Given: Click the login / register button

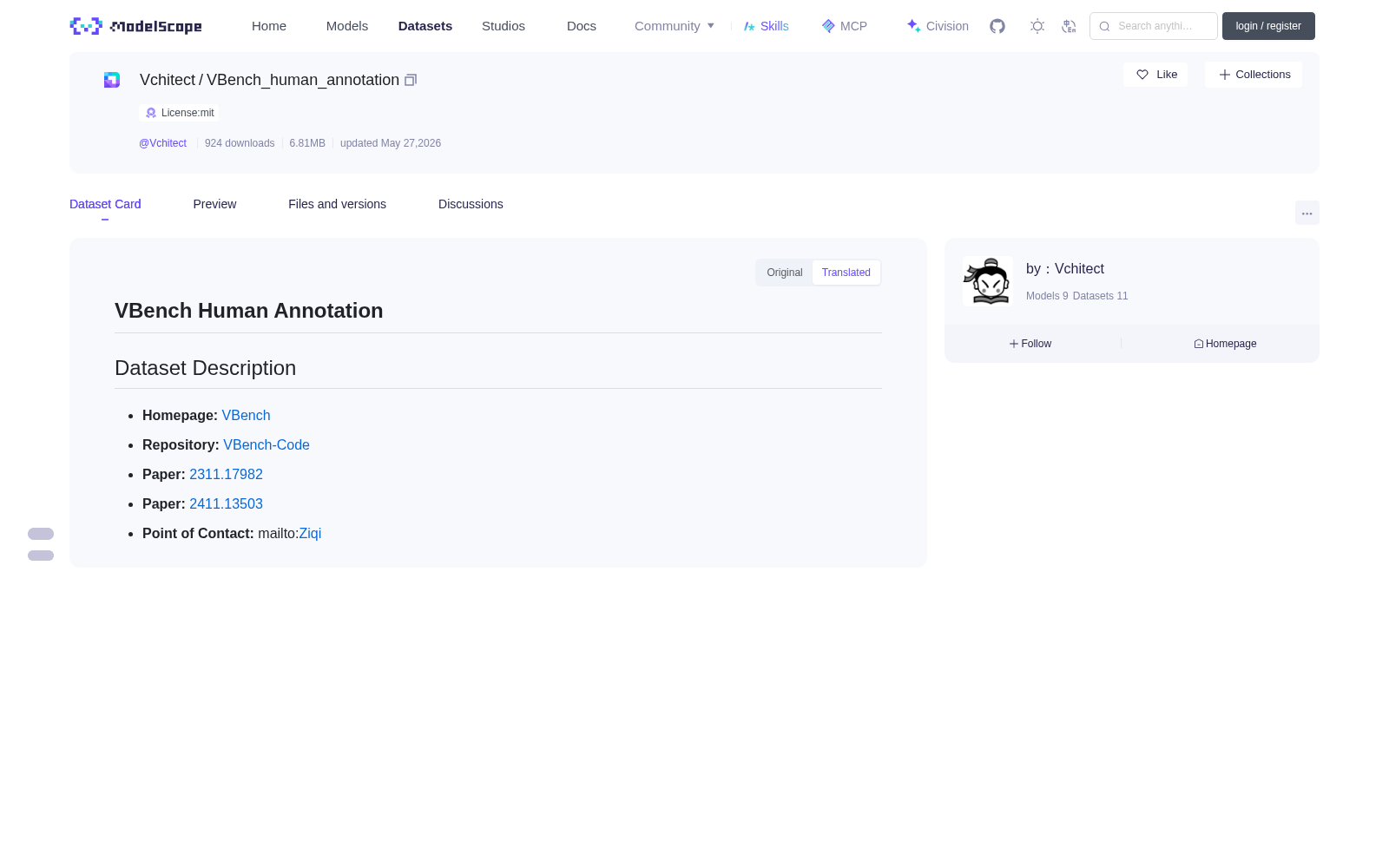Looking at the screenshot, I should pos(1268,26).
